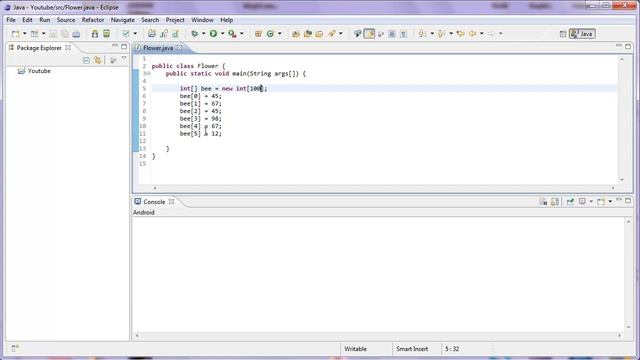This screenshot has height=360, width=640.
Task: Toggle Block Selection Mode icon
Action: click(392, 34)
